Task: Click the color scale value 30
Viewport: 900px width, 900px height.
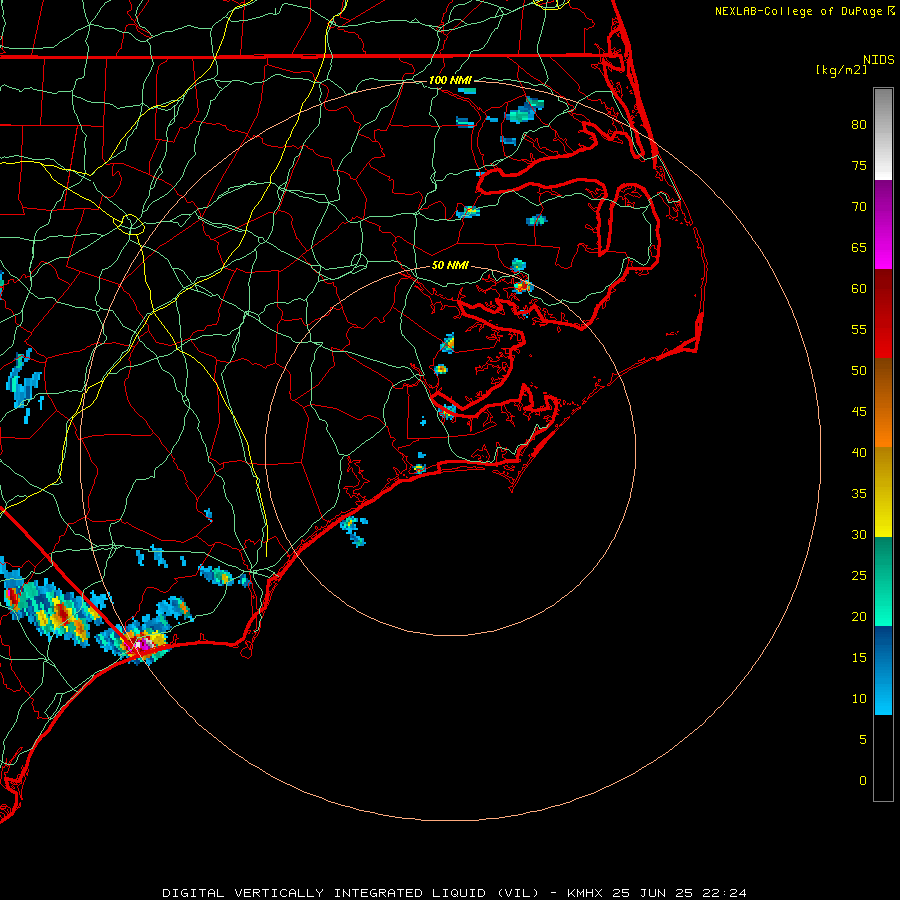Action: coord(859,535)
